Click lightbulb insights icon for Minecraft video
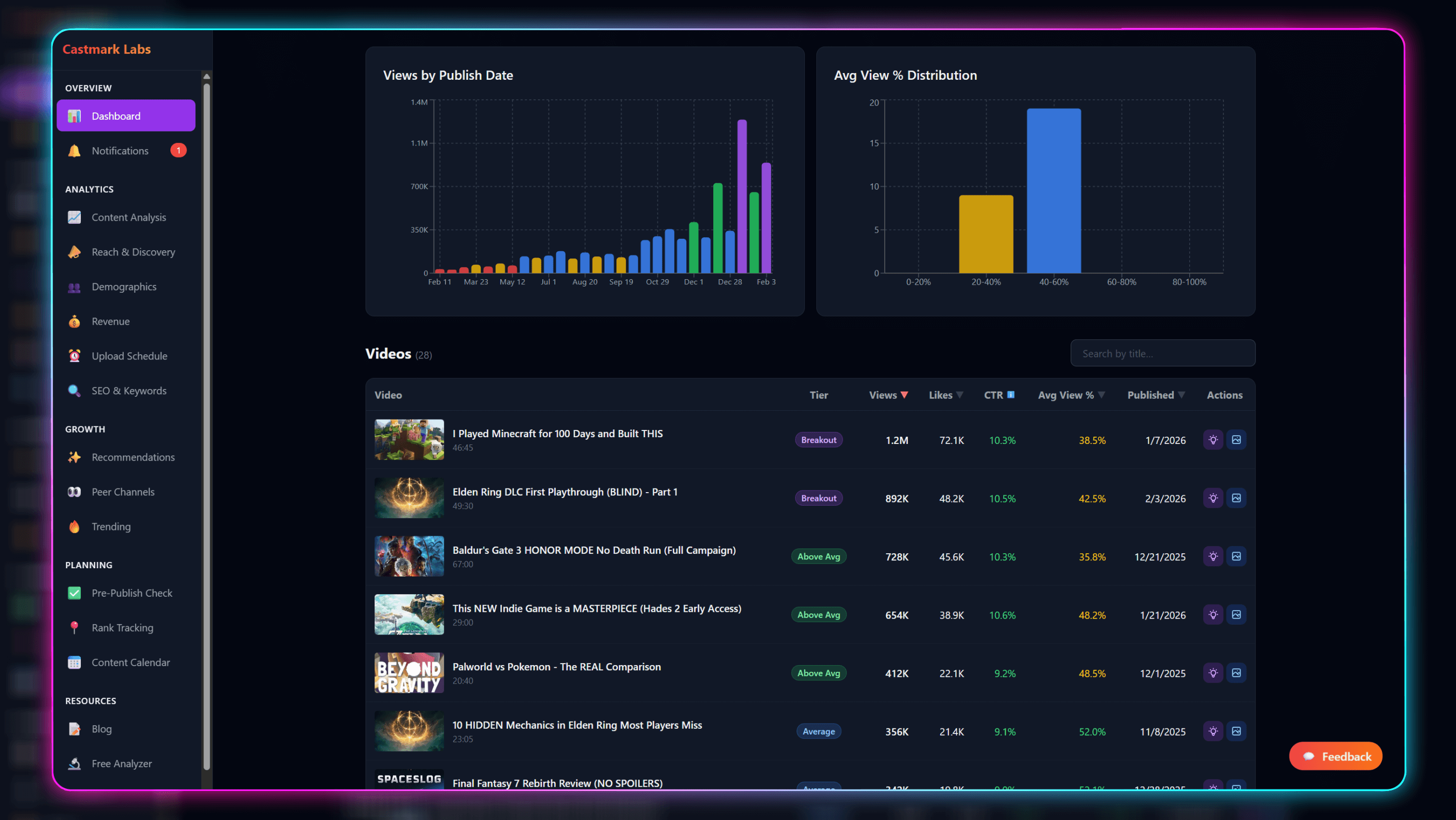Image resolution: width=1456 pixels, height=820 pixels. coord(1213,440)
